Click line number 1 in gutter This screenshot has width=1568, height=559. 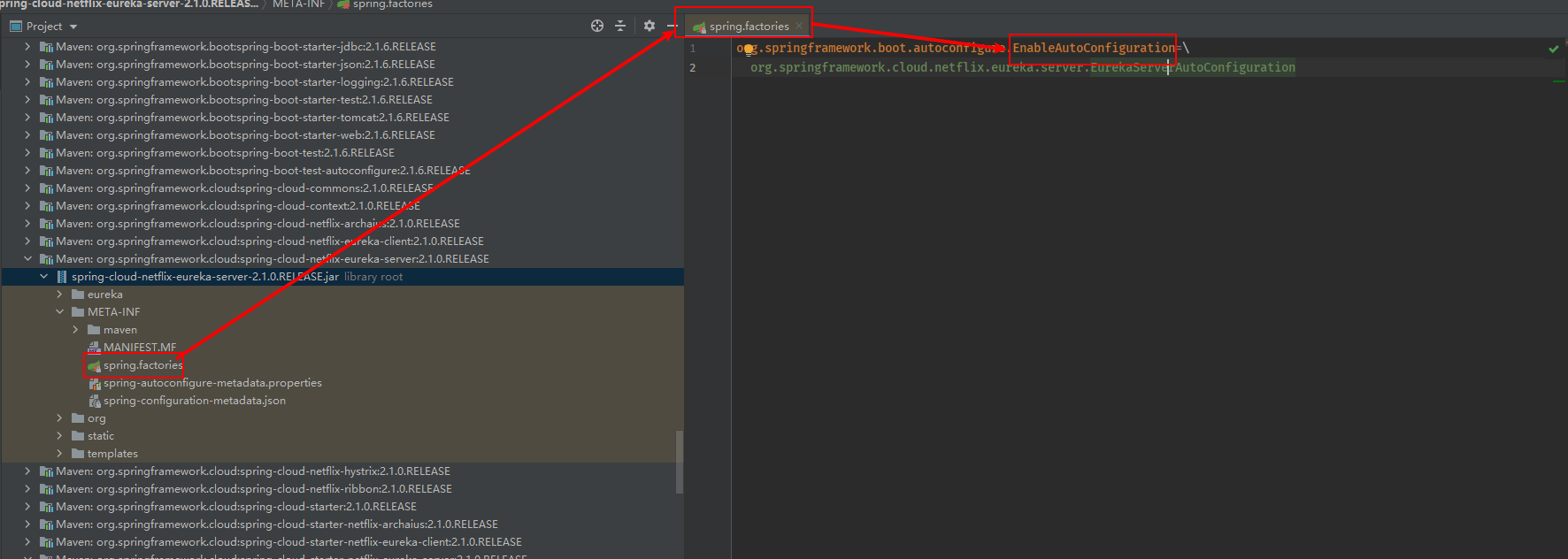pyautogui.click(x=693, y=49)
